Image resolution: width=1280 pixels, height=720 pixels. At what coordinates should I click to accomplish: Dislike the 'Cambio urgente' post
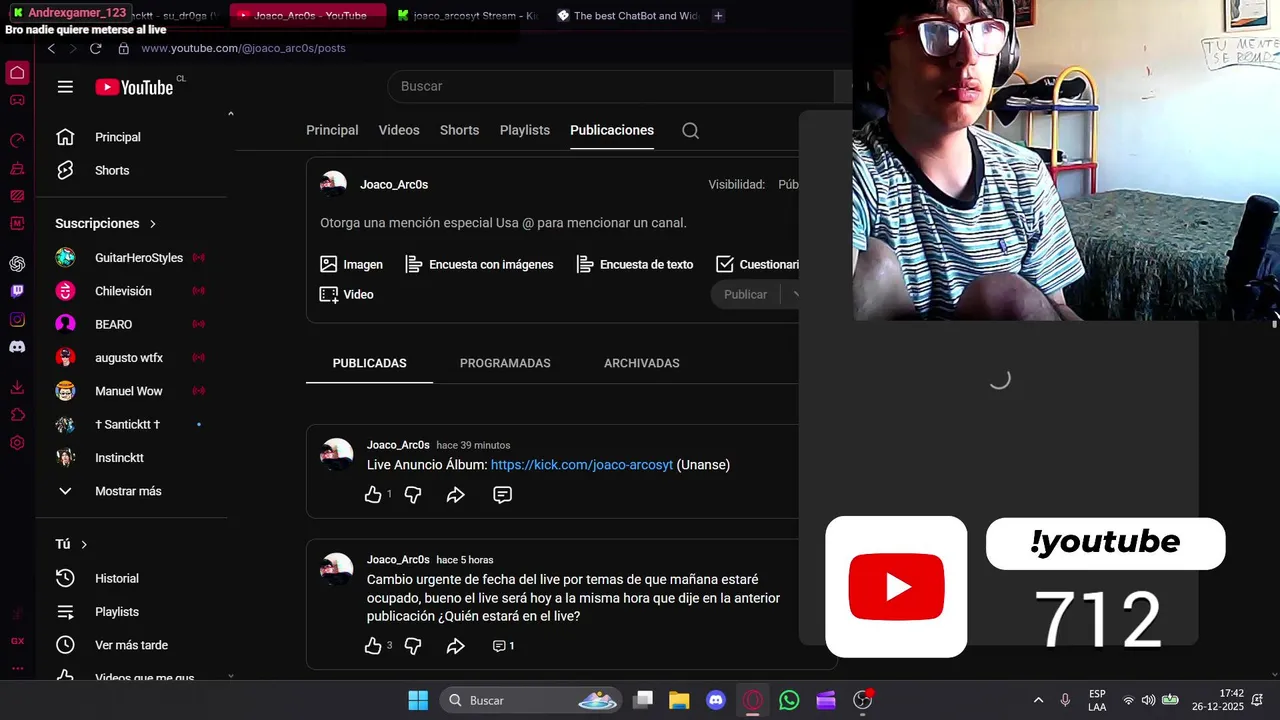pos(413,646)
